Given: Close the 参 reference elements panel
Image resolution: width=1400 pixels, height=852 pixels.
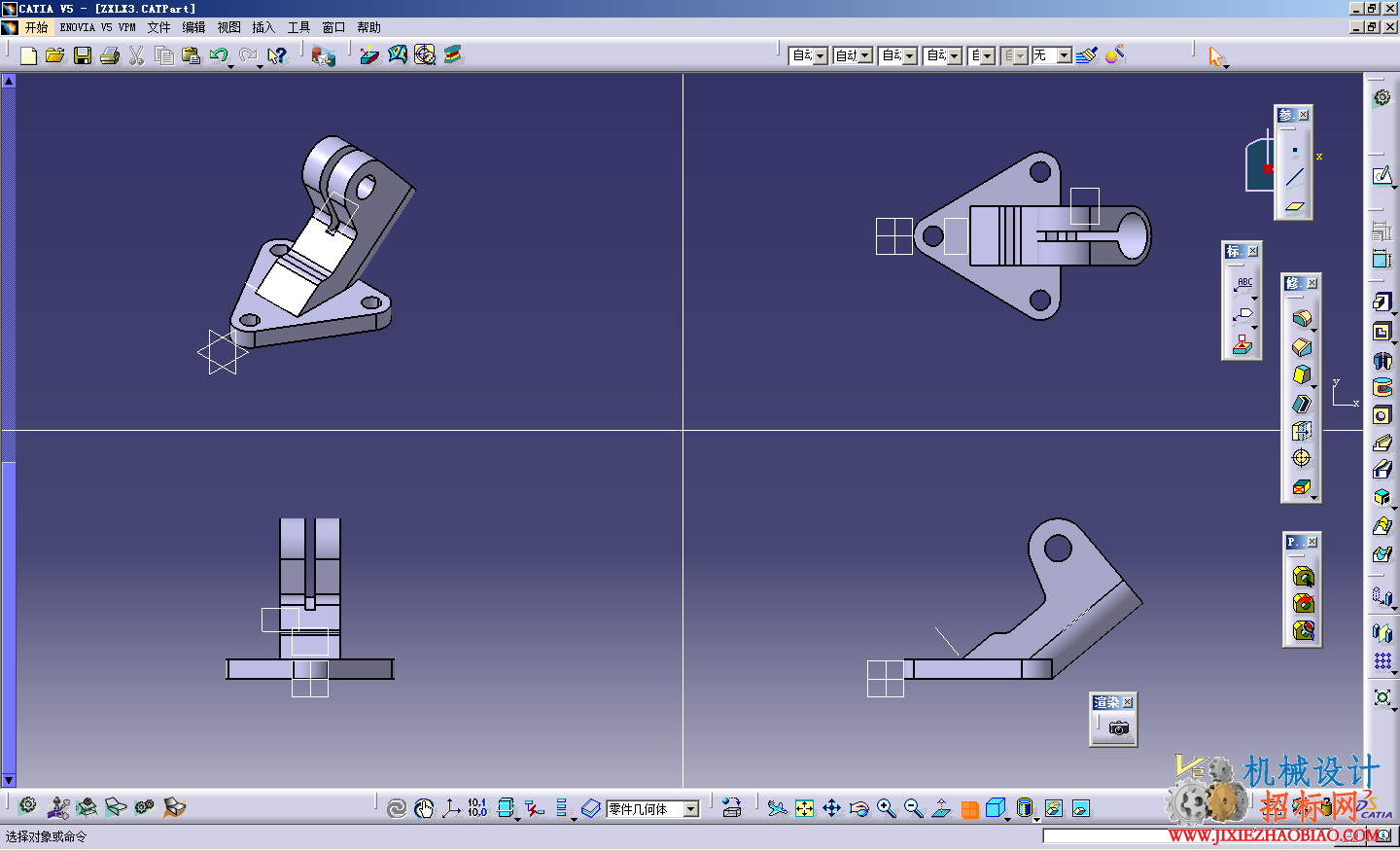Looking at the screenshot, I should [x=1304, y=115].
